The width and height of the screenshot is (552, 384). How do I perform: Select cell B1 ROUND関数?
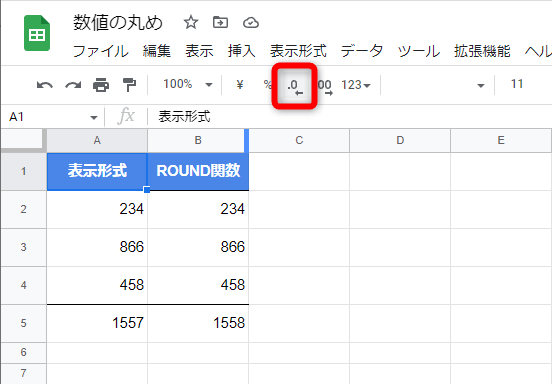198,171
